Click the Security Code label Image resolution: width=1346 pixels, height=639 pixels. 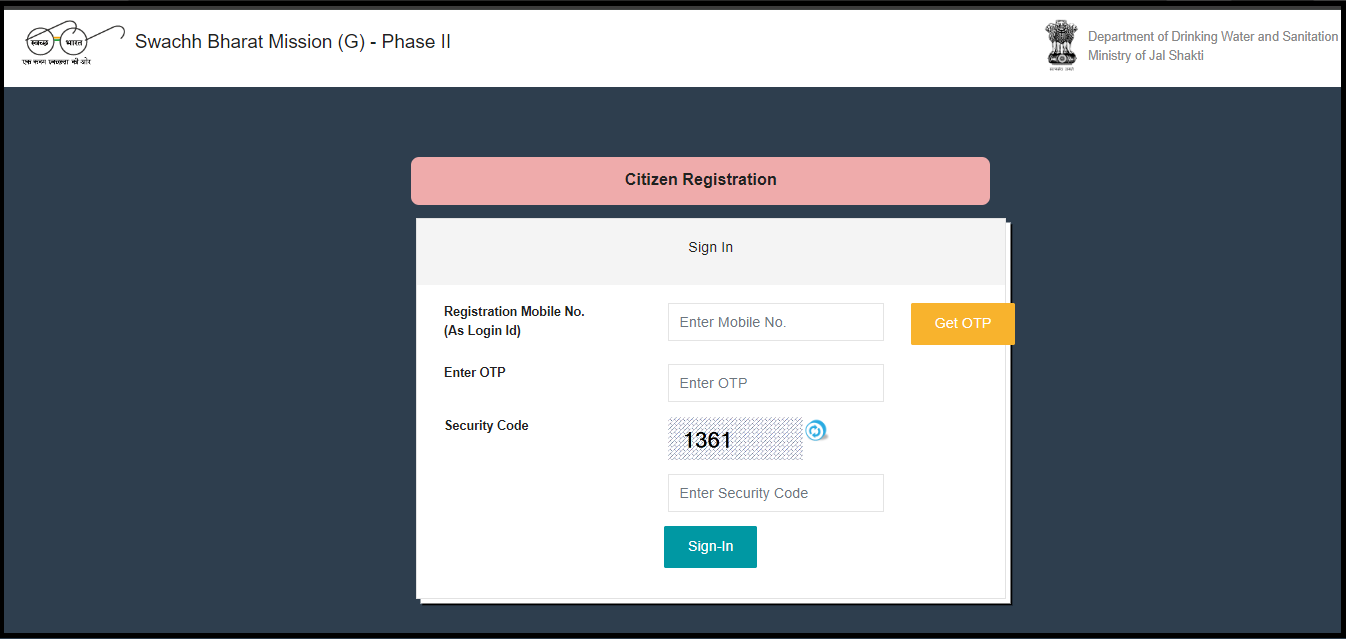click(486, 425)
